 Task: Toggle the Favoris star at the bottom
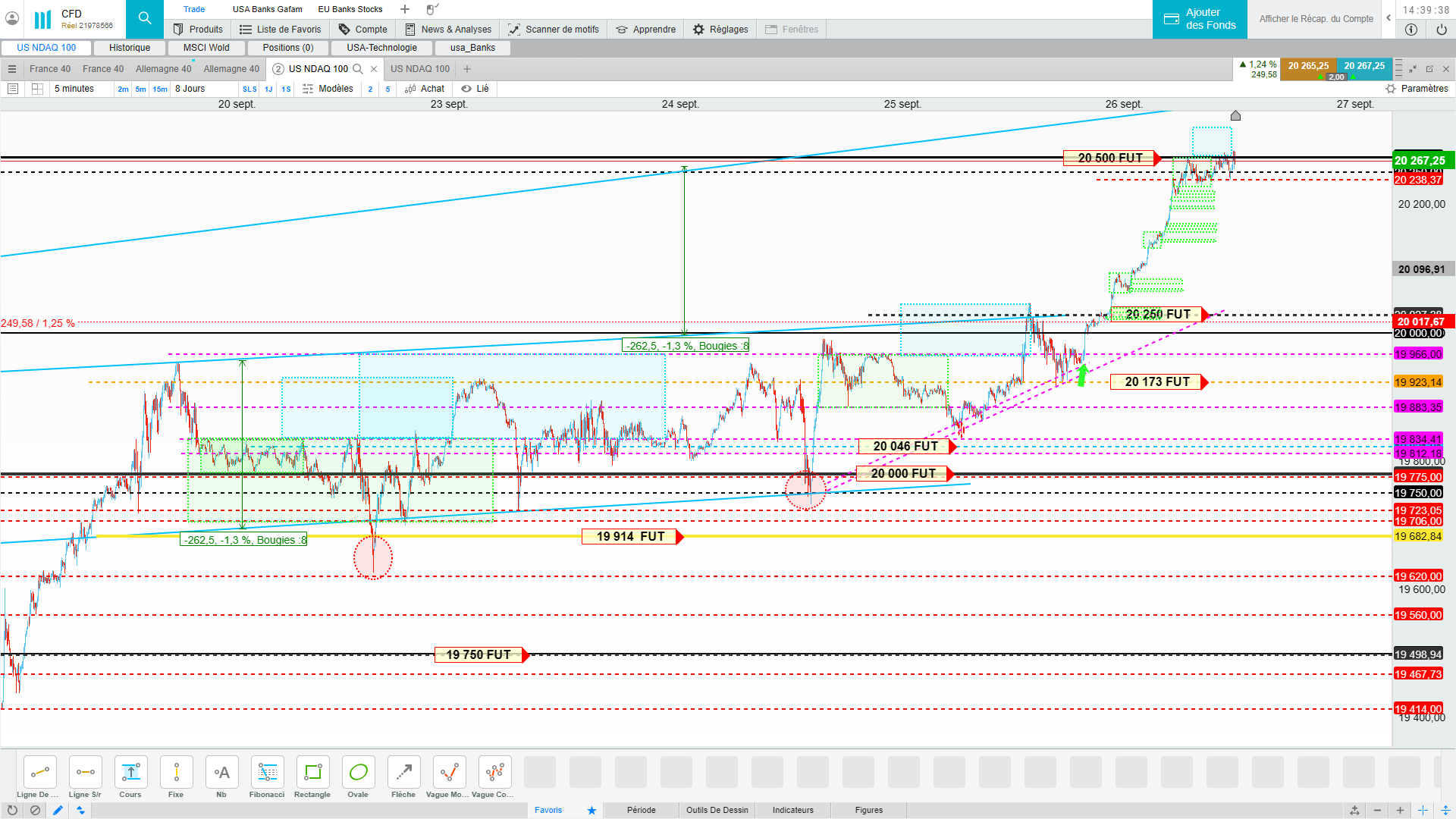click(591, 810)
